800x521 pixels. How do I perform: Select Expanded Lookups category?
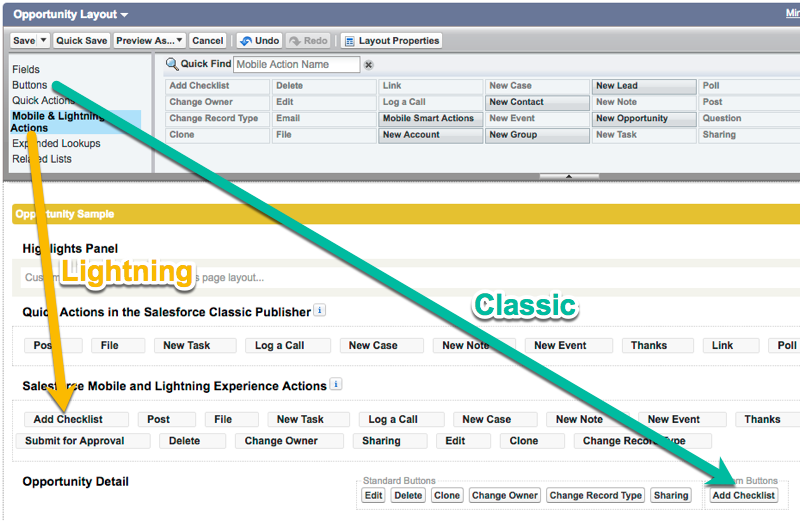tap(56, 143)
